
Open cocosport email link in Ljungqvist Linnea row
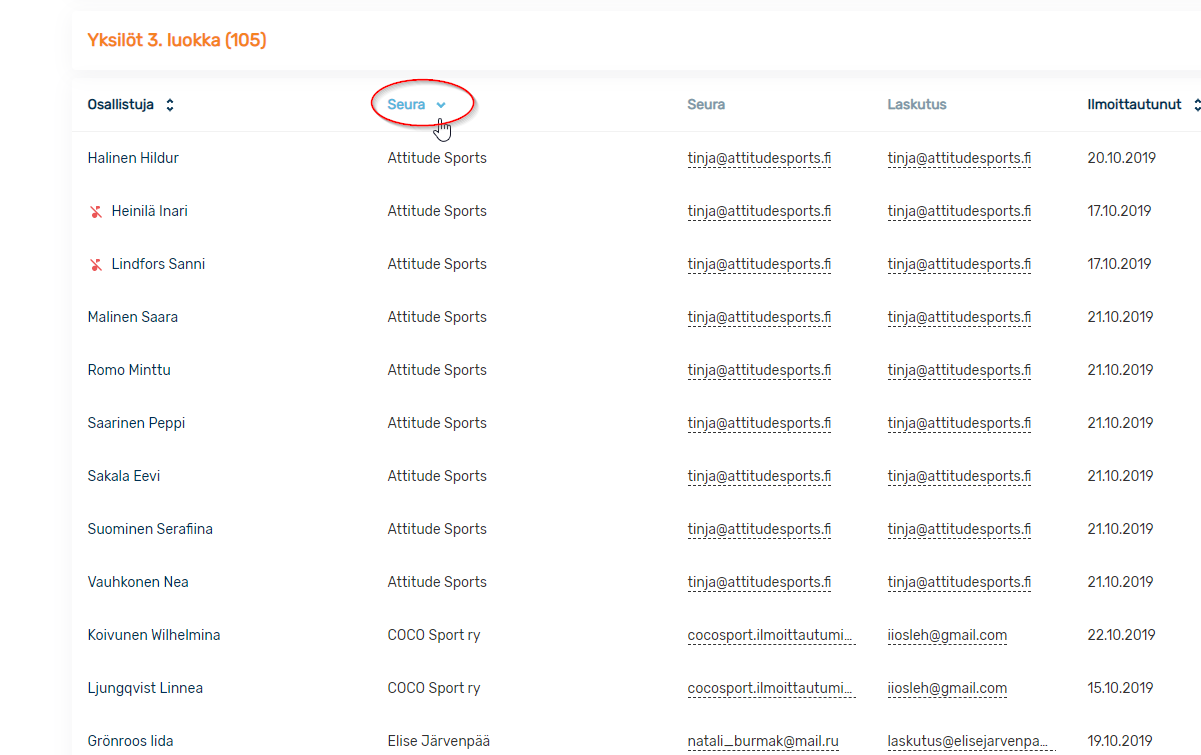click(x=771, y=688)
